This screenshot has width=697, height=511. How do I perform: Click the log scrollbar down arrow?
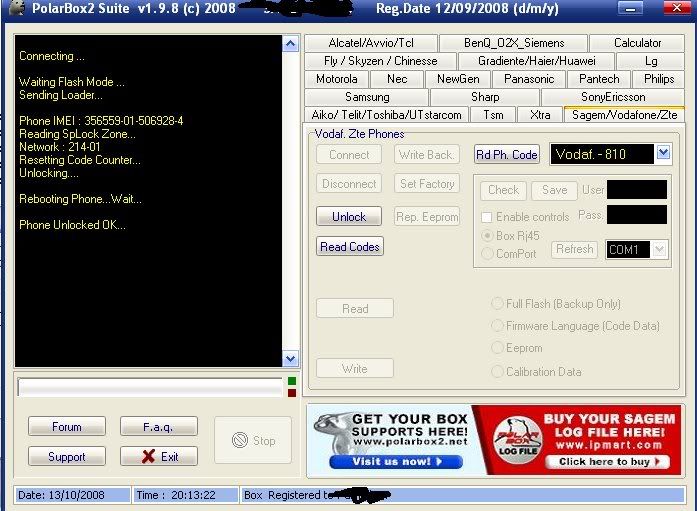(290, 358)
